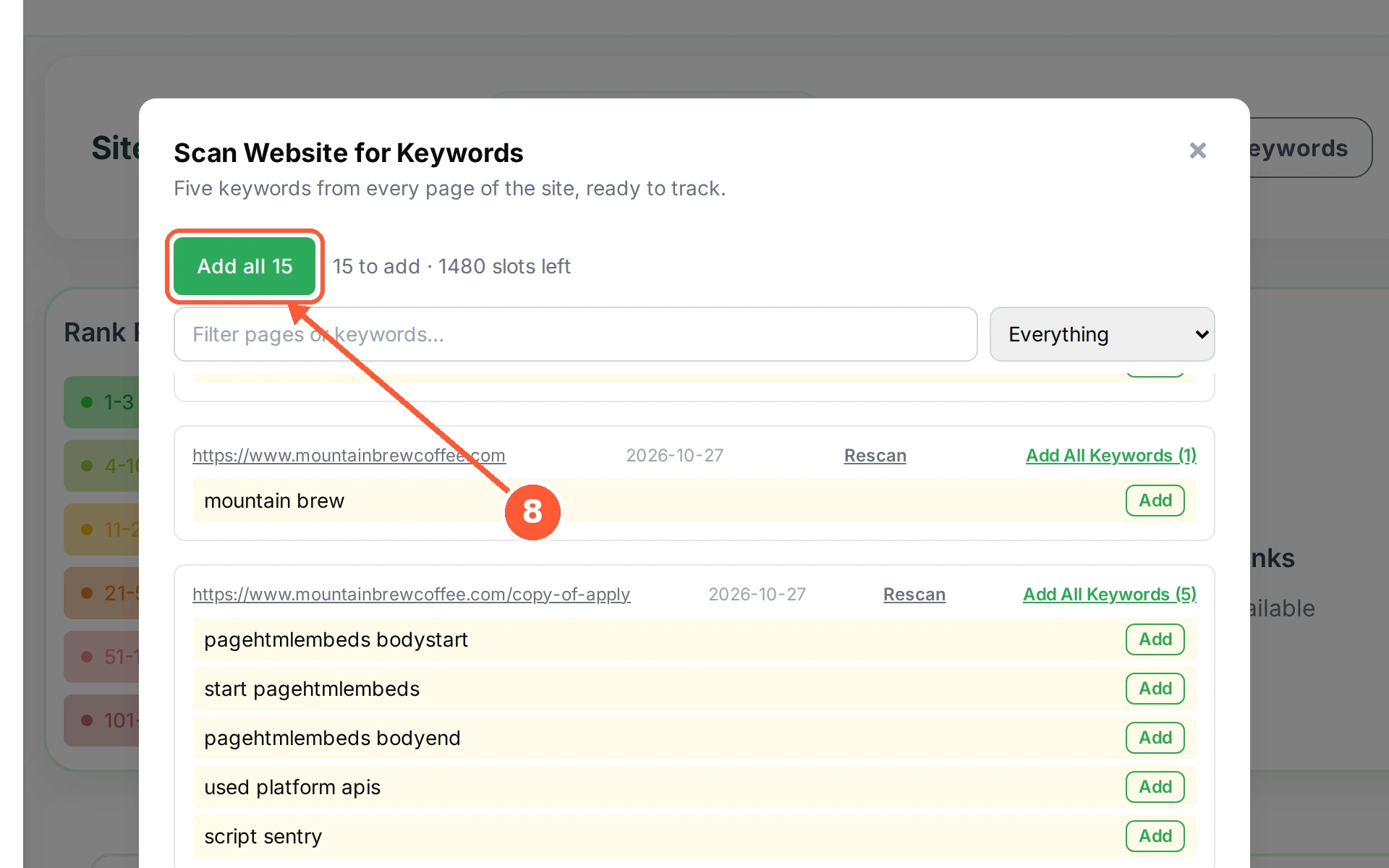Viewport: 1389px width, 868px height.
Task: Click the Add all 15 button
Action: 245,266
